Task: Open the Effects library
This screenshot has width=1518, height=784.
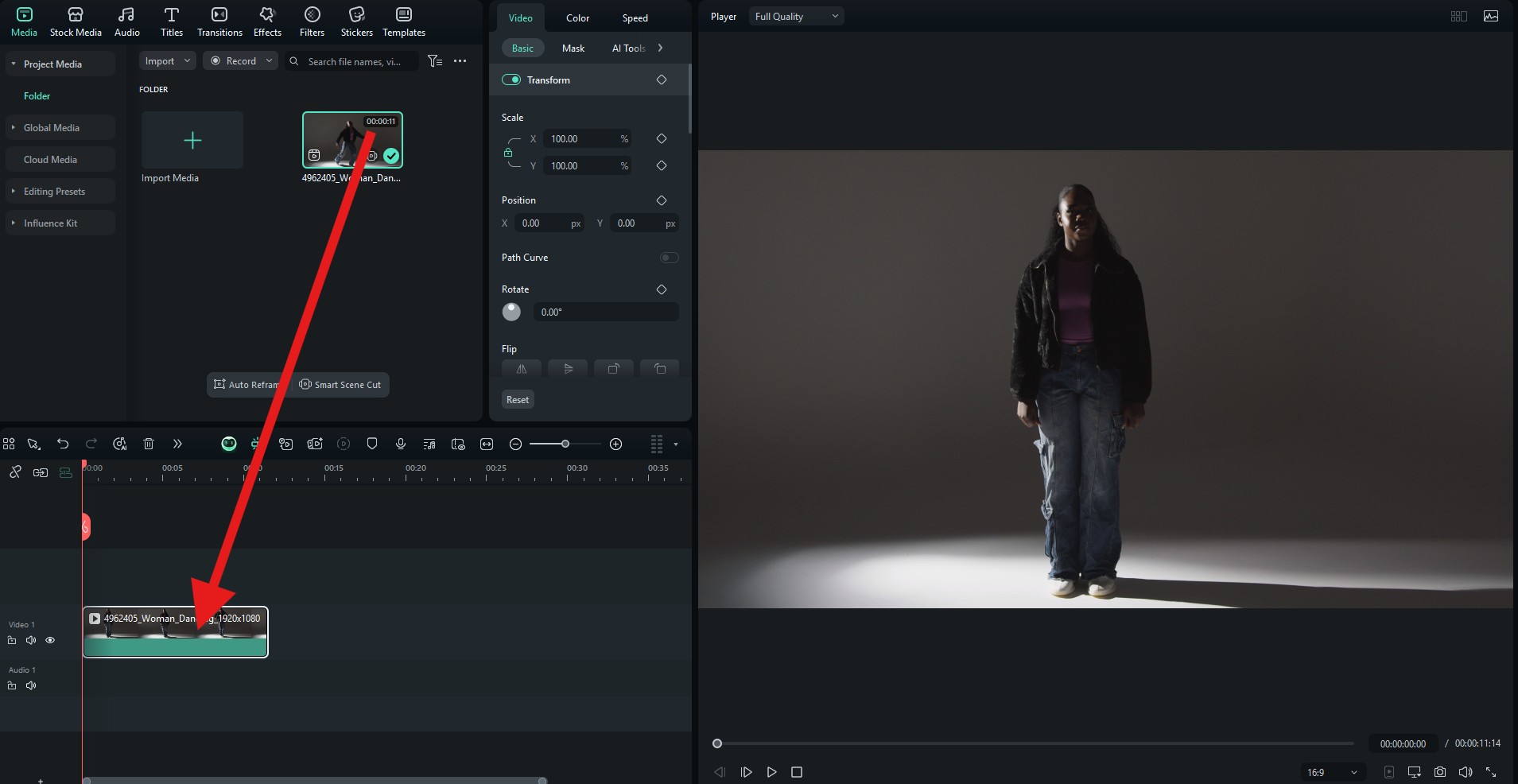Action: click(267, 22)
